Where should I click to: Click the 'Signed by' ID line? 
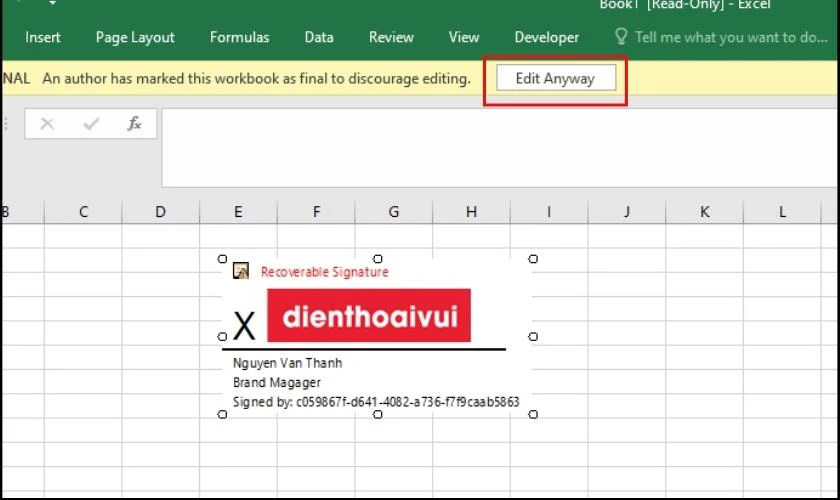376,402
